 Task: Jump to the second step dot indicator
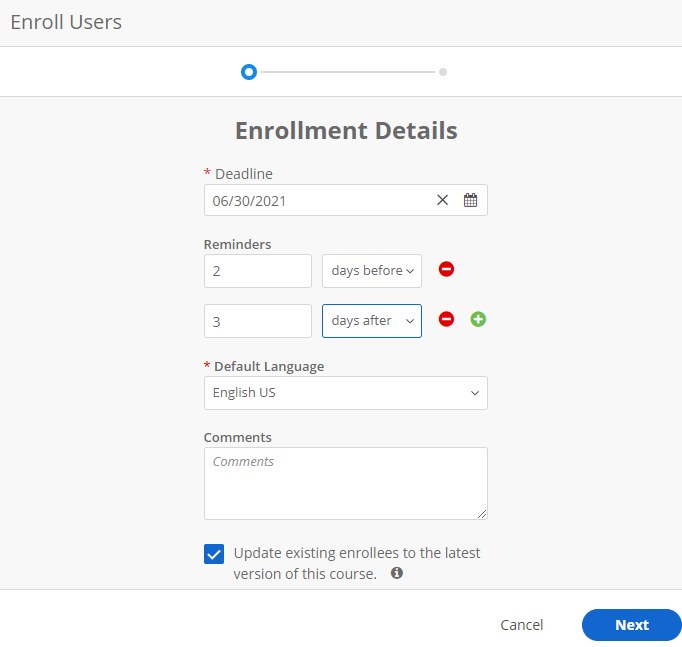click(443, 72)
